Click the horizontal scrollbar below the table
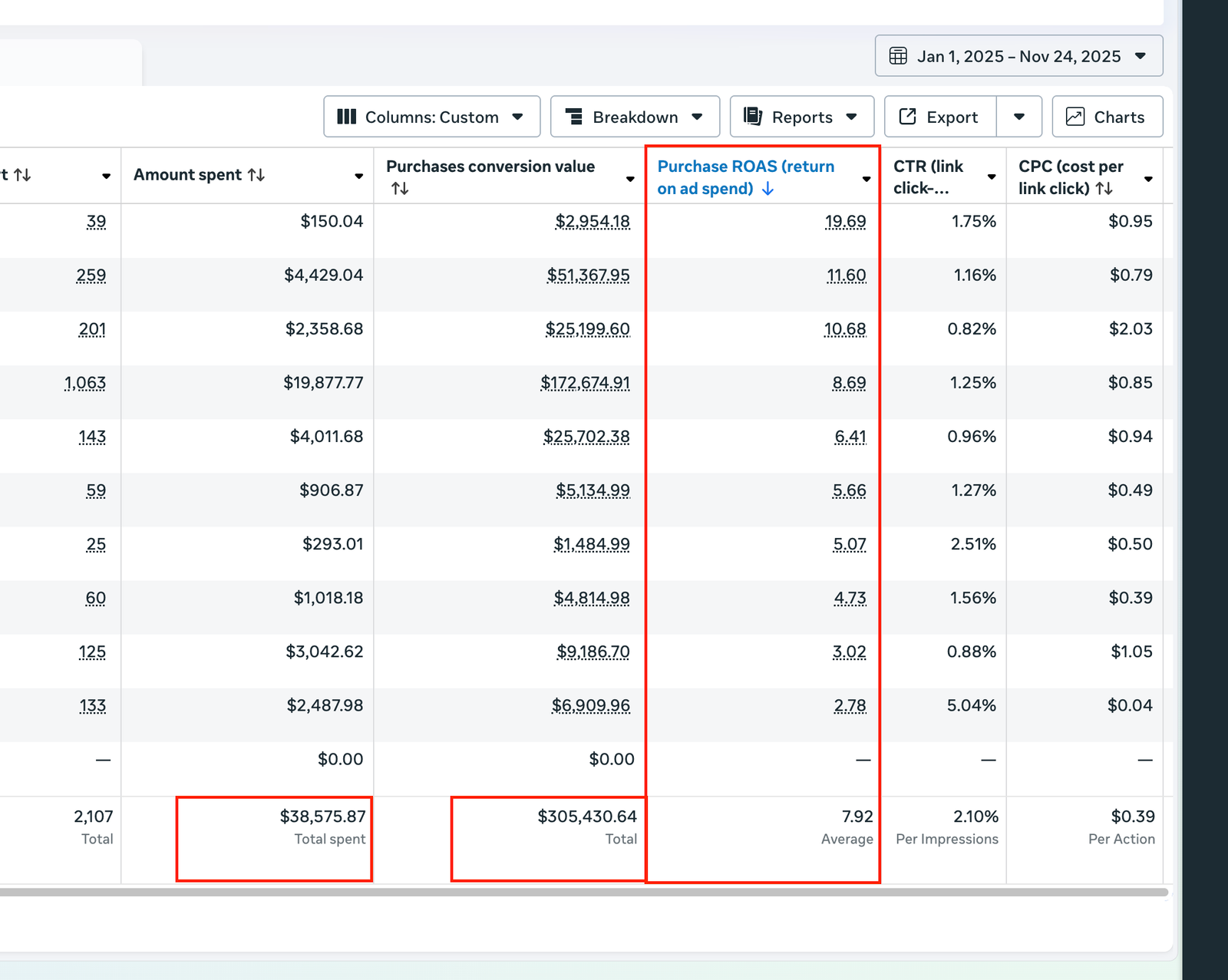Image resolution: width=1228 pixels, height=980 pixels. [583, 893]
